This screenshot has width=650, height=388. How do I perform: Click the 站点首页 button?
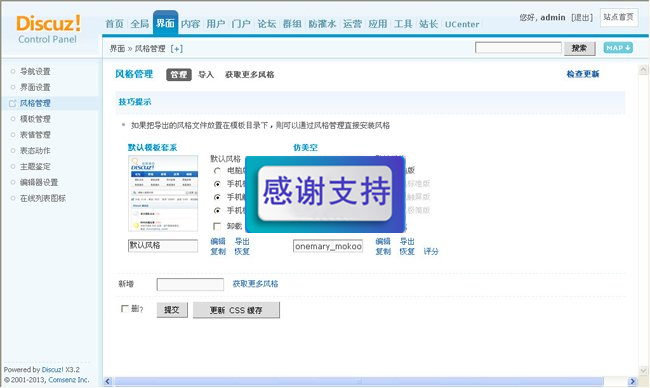[618, 17]
